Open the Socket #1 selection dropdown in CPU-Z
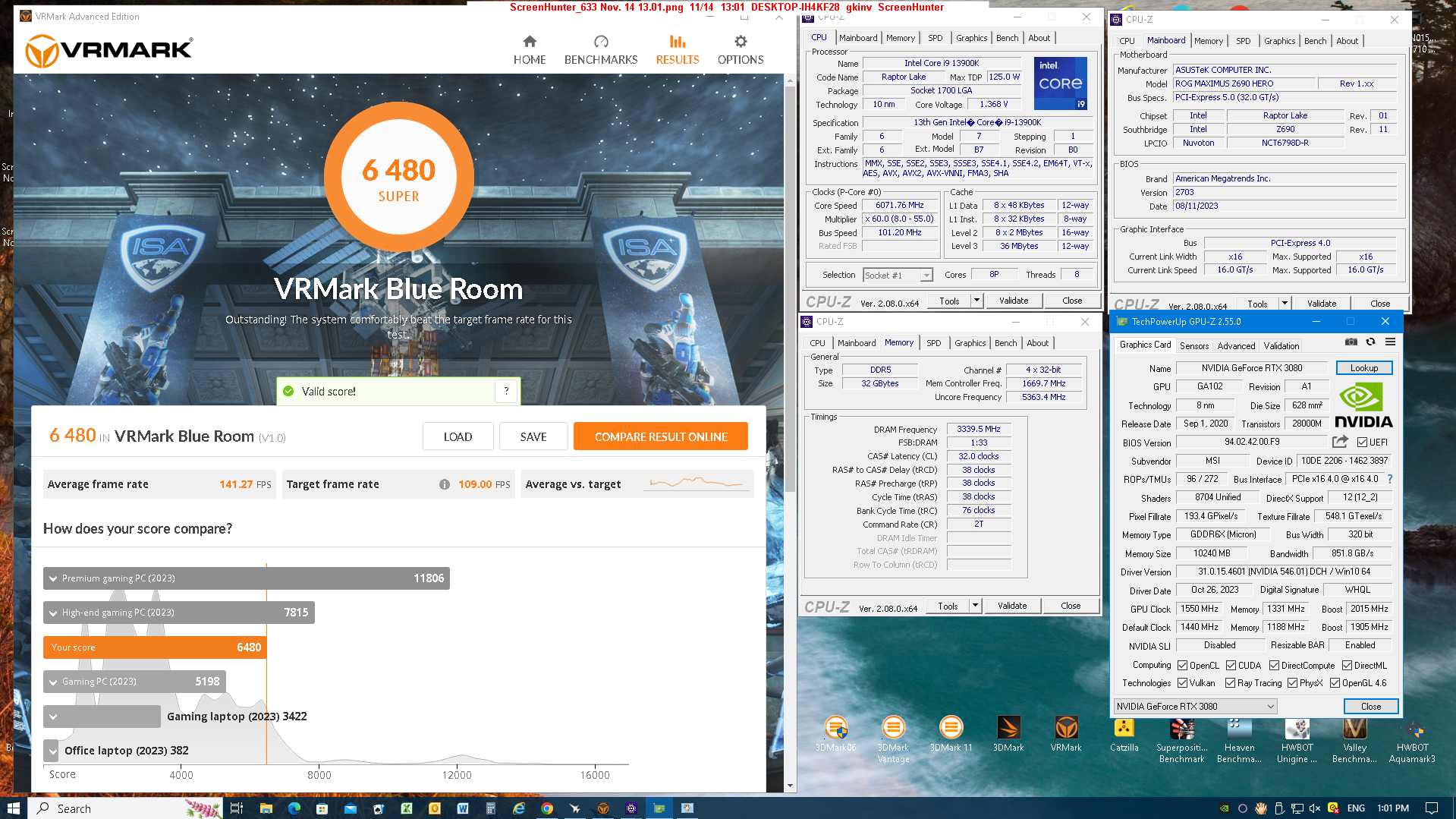This screenshot has width=1456, height=819. [x=898, y=275]
